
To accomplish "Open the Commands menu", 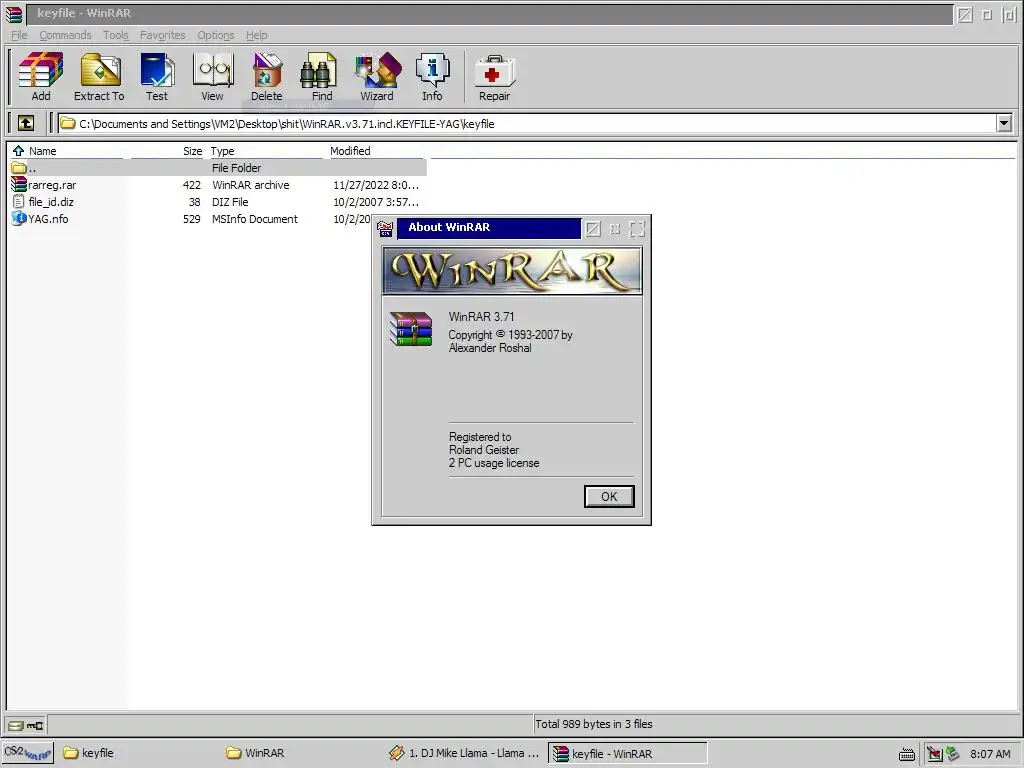I will pos(65,35).
